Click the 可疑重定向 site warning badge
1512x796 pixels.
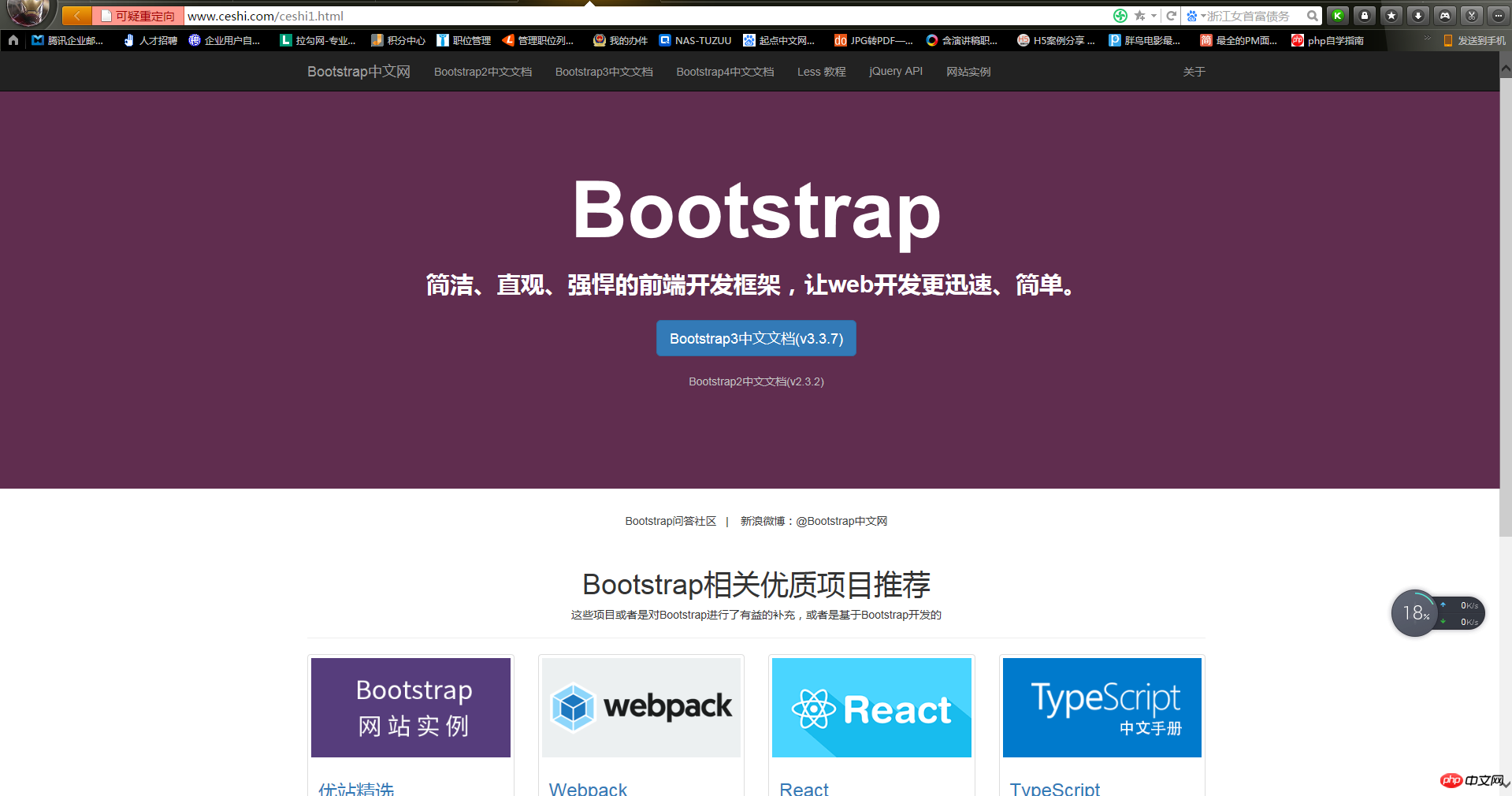[x=138, y=16]
